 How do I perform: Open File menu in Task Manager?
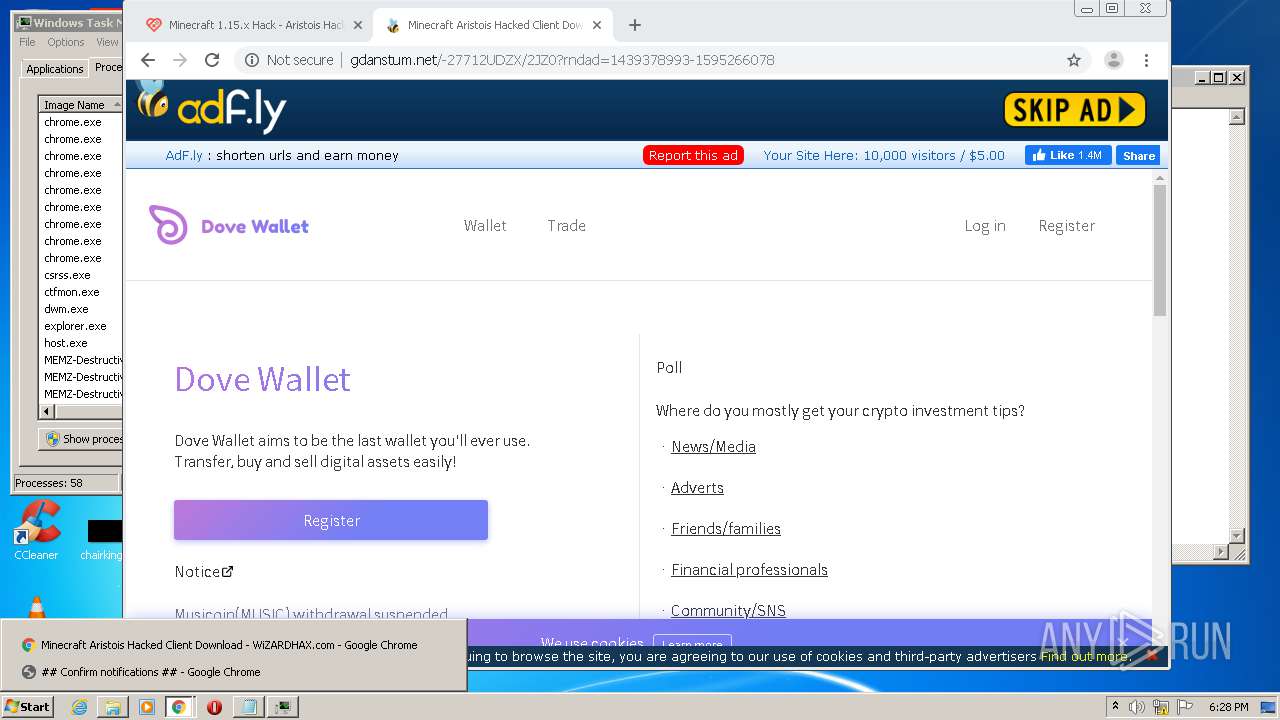27,42
